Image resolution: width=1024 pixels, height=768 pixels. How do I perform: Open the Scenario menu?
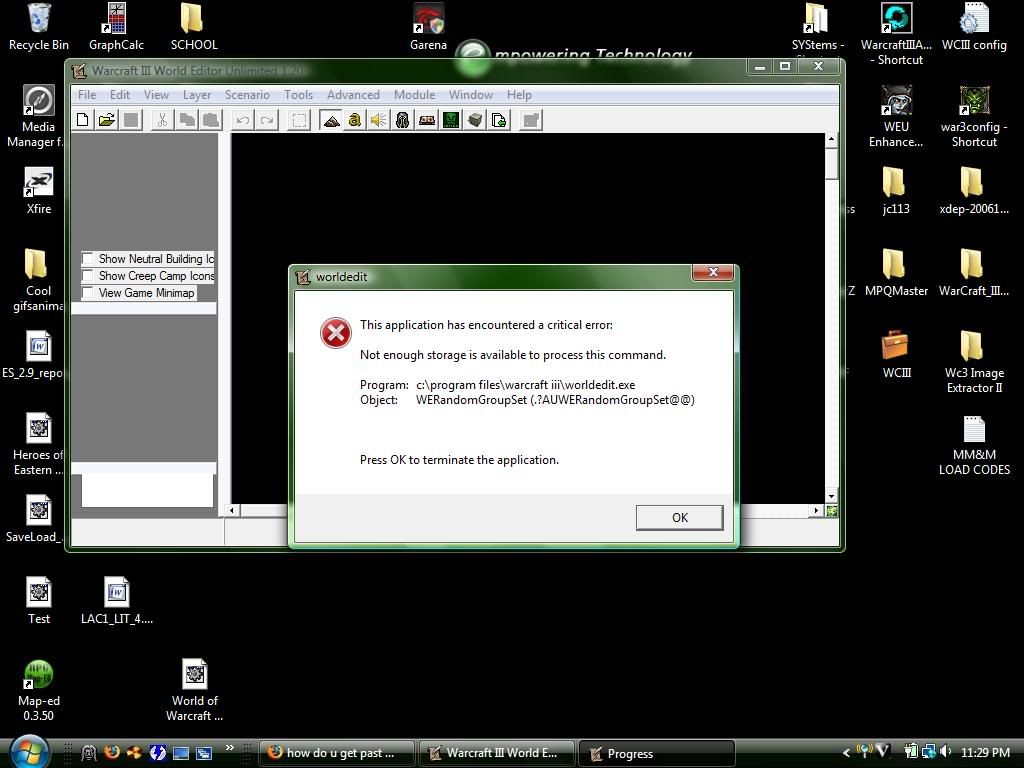[x=247, y=95]
